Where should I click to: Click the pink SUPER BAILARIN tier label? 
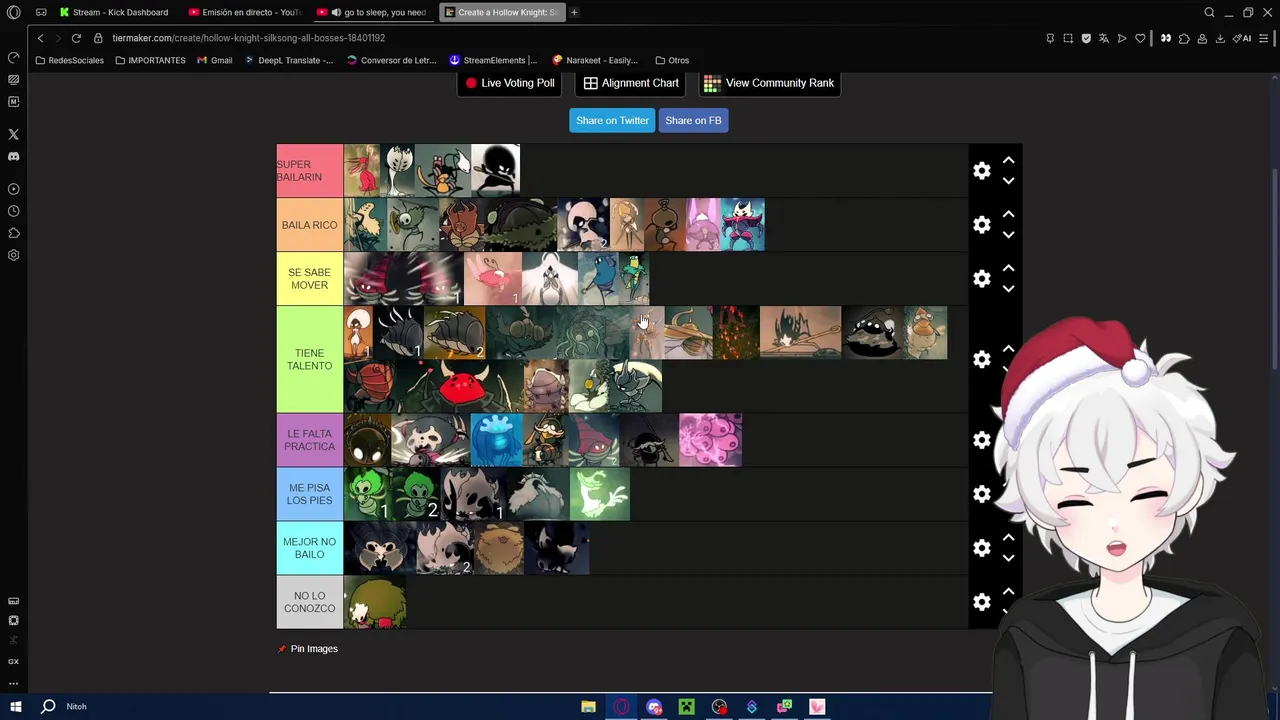click(x=310, y=171)
